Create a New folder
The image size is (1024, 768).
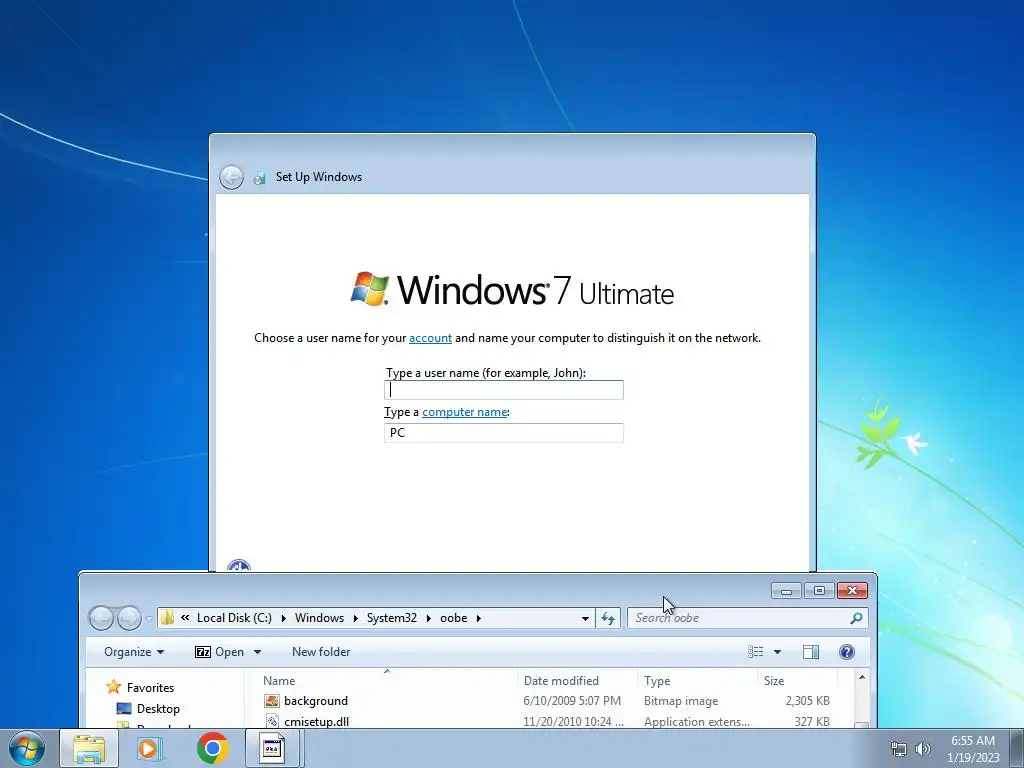321,652
